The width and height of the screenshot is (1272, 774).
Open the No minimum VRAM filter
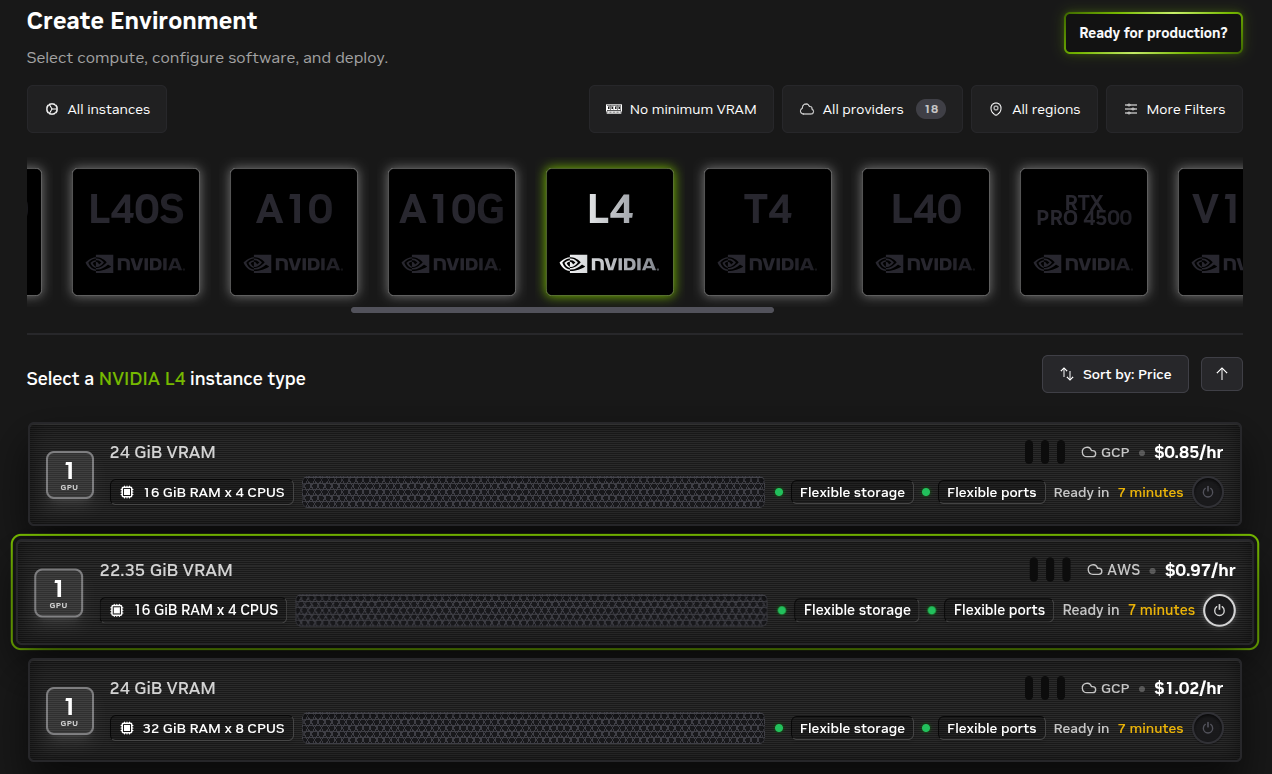click(681, 109)
